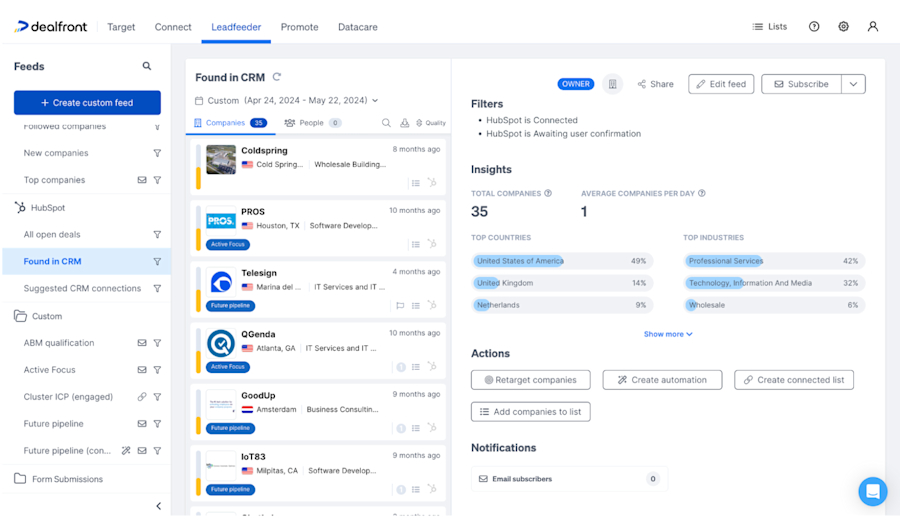Click Create connected list button

[794, 380]
